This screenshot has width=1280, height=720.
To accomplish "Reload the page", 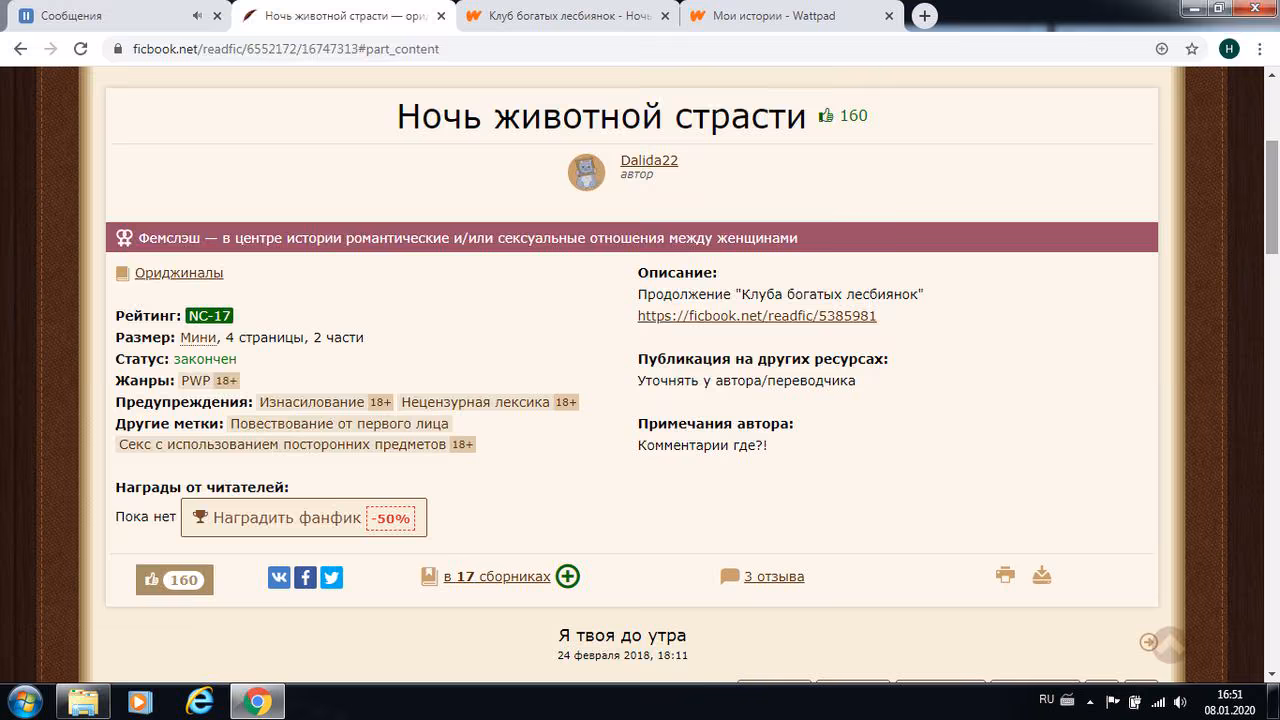I will click(x=82, y=48).
